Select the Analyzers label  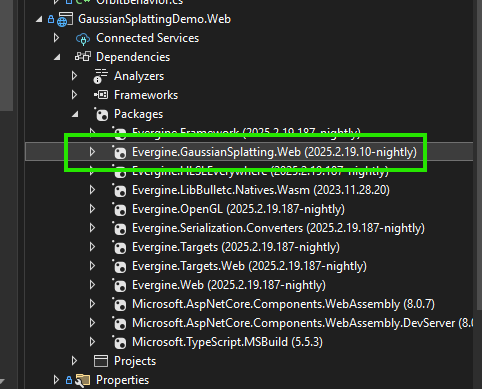tap(139, 76)
